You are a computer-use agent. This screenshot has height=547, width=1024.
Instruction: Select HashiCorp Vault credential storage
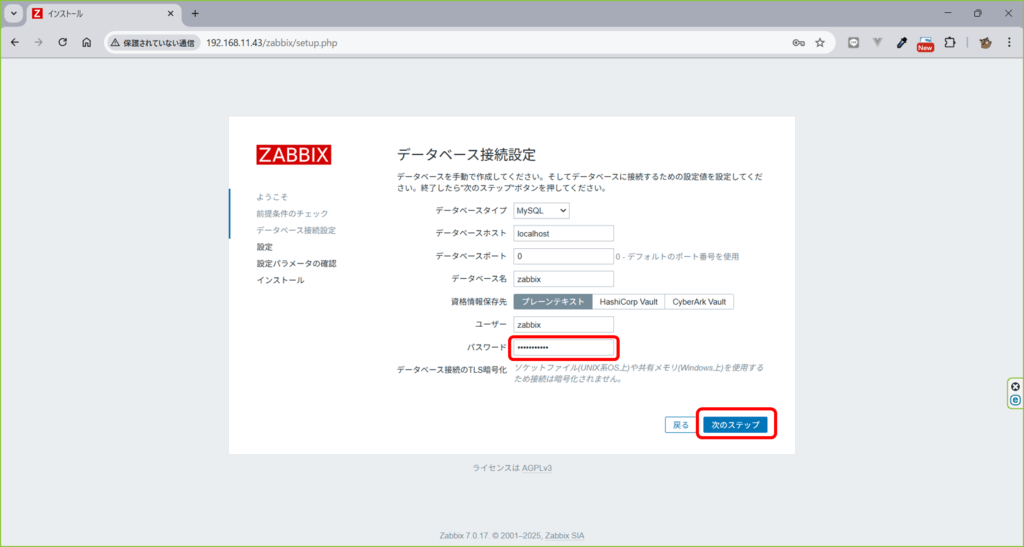[x=628, y=302]
